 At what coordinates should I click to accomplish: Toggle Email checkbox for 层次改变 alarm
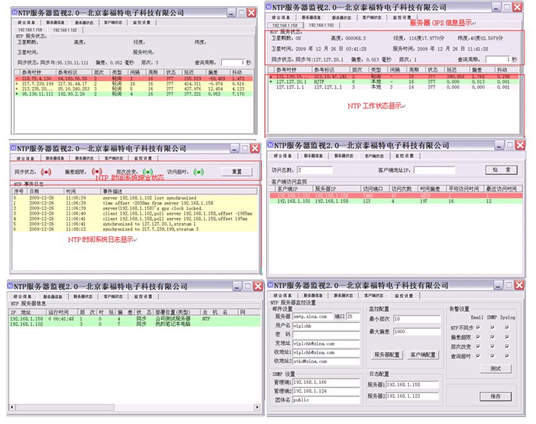coord(478,346)
